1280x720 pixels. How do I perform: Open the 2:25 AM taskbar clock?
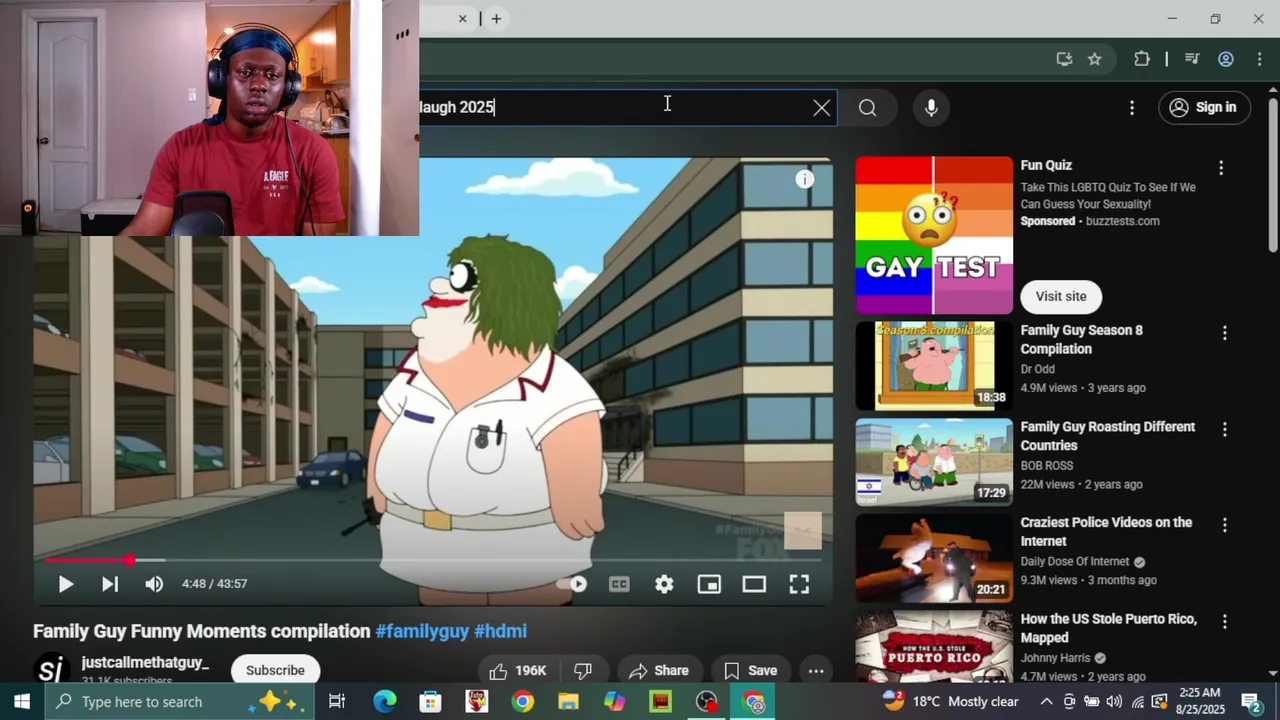[x=1200, y=701]
